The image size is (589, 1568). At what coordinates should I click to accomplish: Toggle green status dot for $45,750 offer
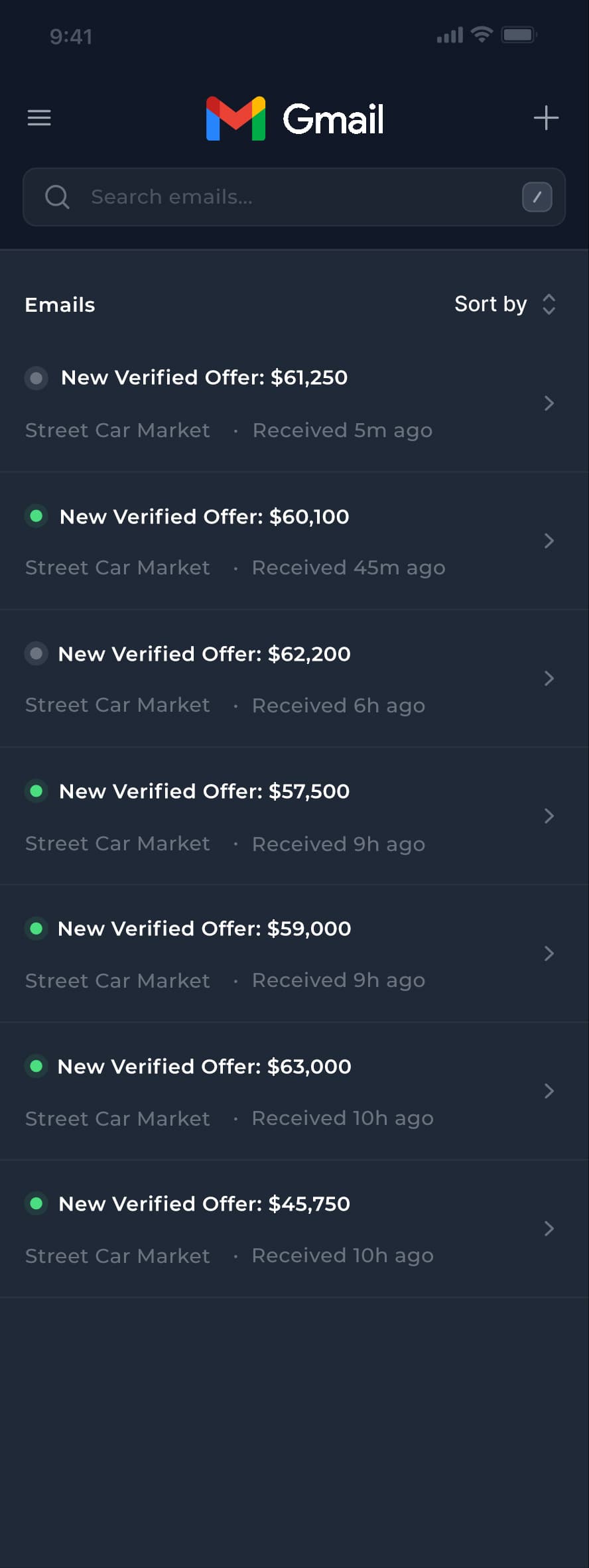pos(36,1203)
